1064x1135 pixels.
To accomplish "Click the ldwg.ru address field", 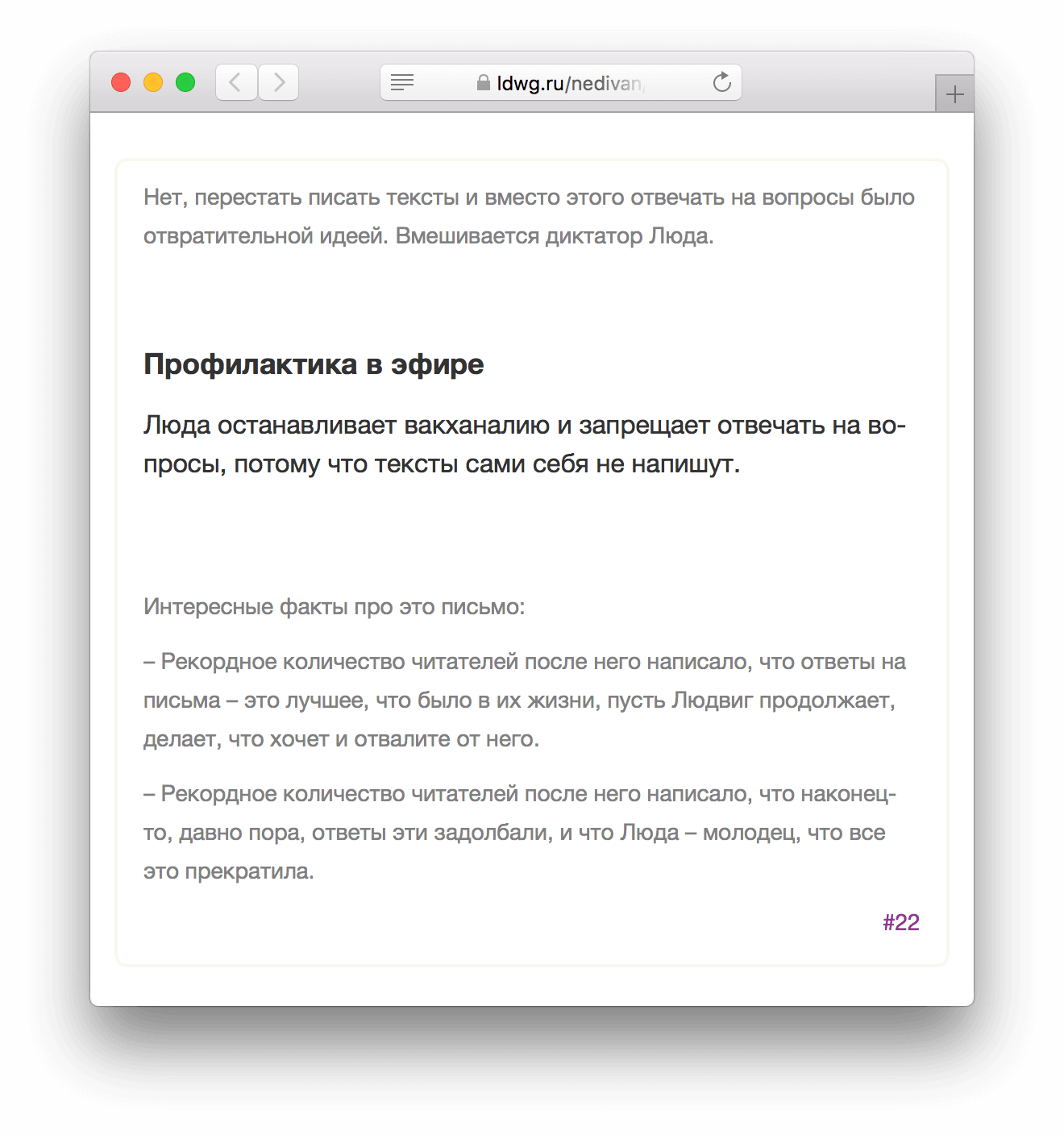I will 561,82.
